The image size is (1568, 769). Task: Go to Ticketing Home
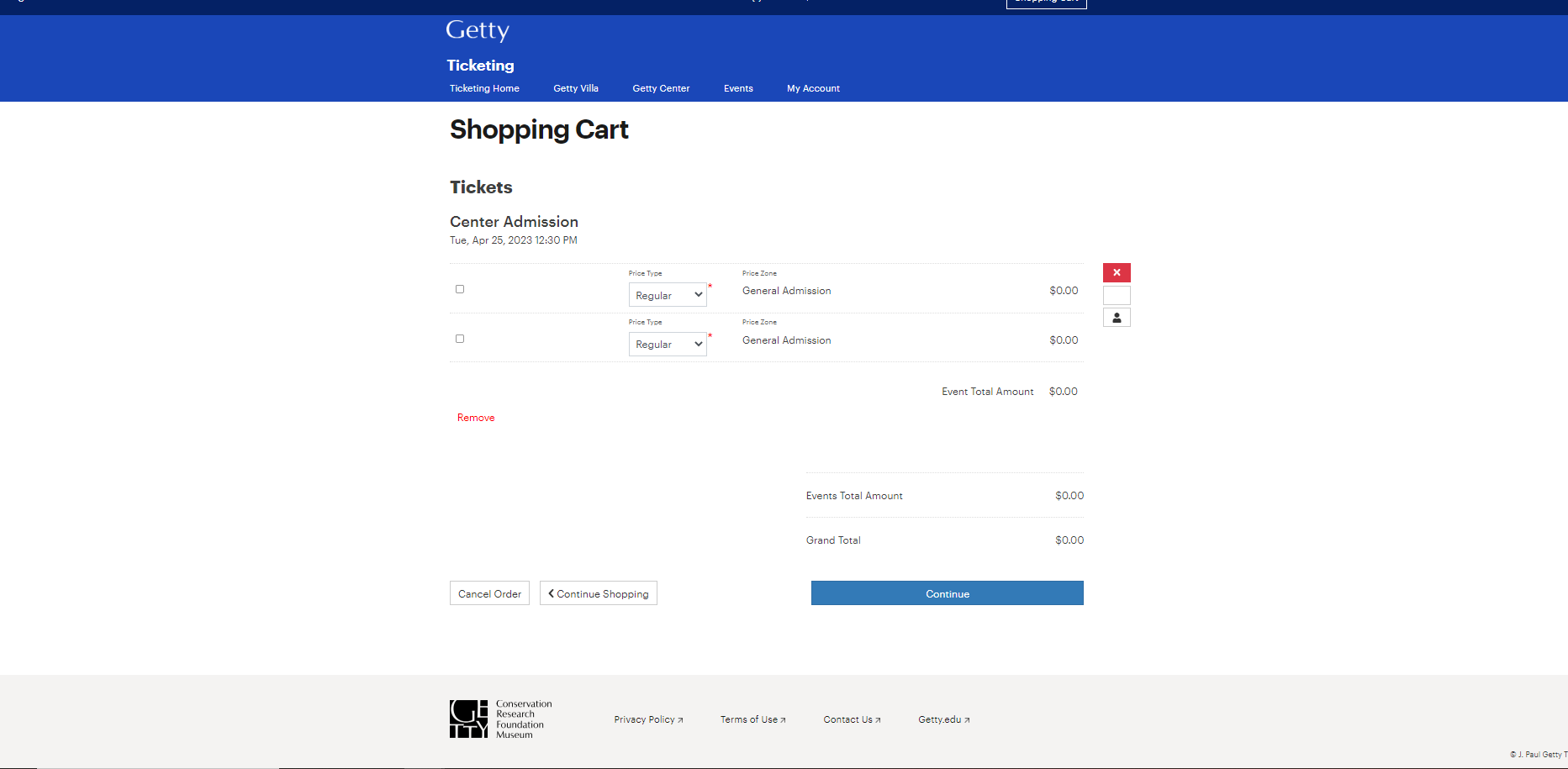484,88
